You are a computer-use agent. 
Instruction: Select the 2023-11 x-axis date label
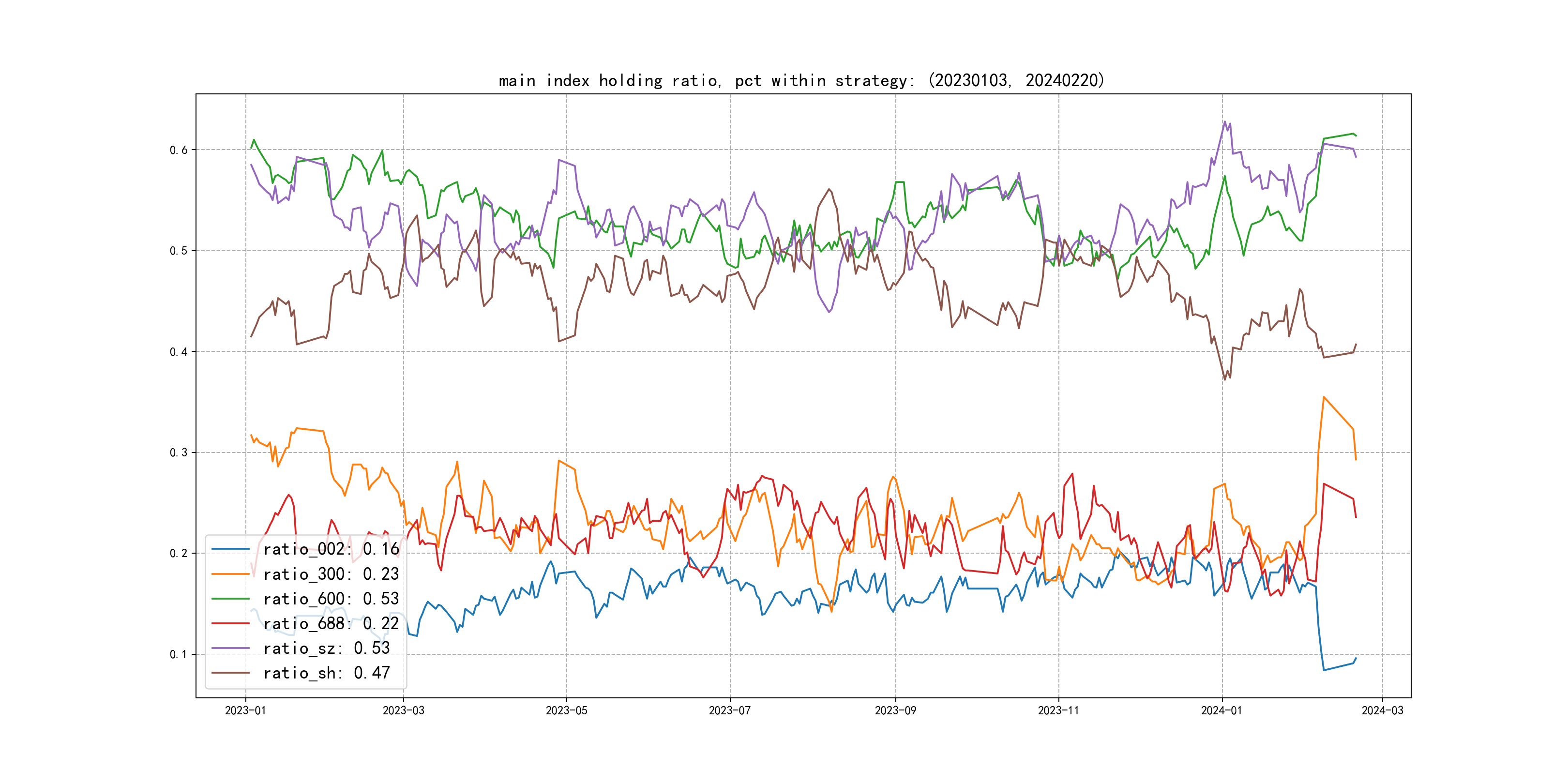pos(1058,710)
